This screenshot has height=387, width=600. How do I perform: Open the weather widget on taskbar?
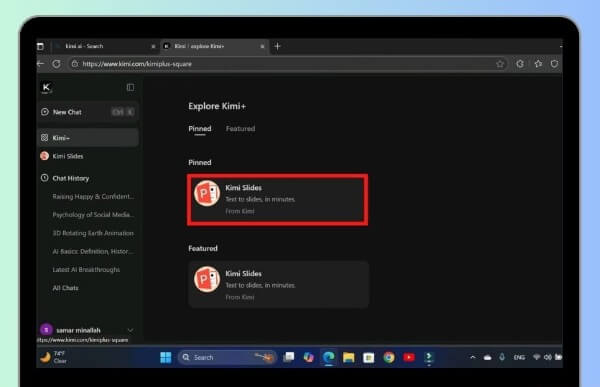(x=54, y=357)
